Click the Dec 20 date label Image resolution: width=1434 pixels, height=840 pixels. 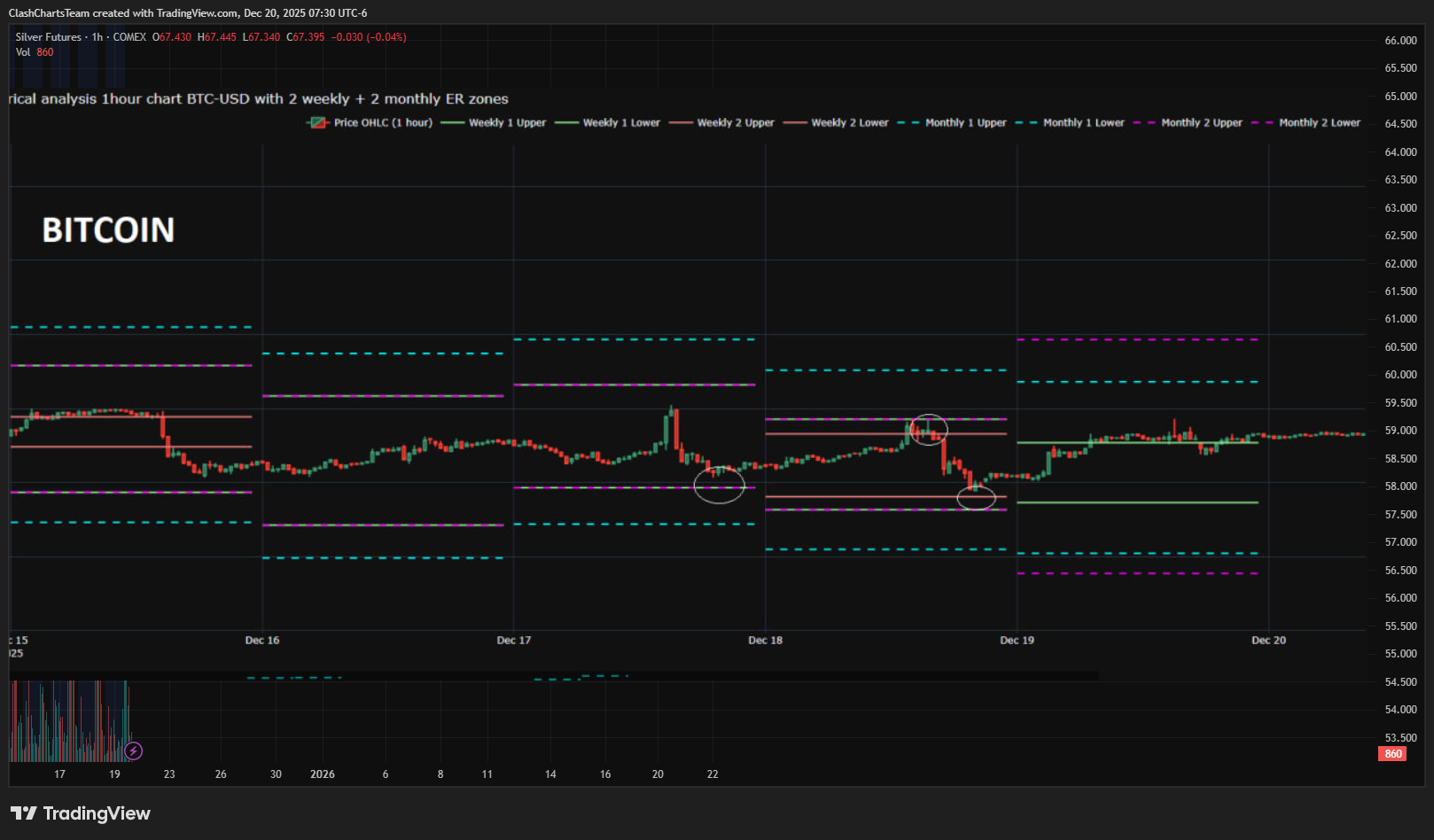1269,640
